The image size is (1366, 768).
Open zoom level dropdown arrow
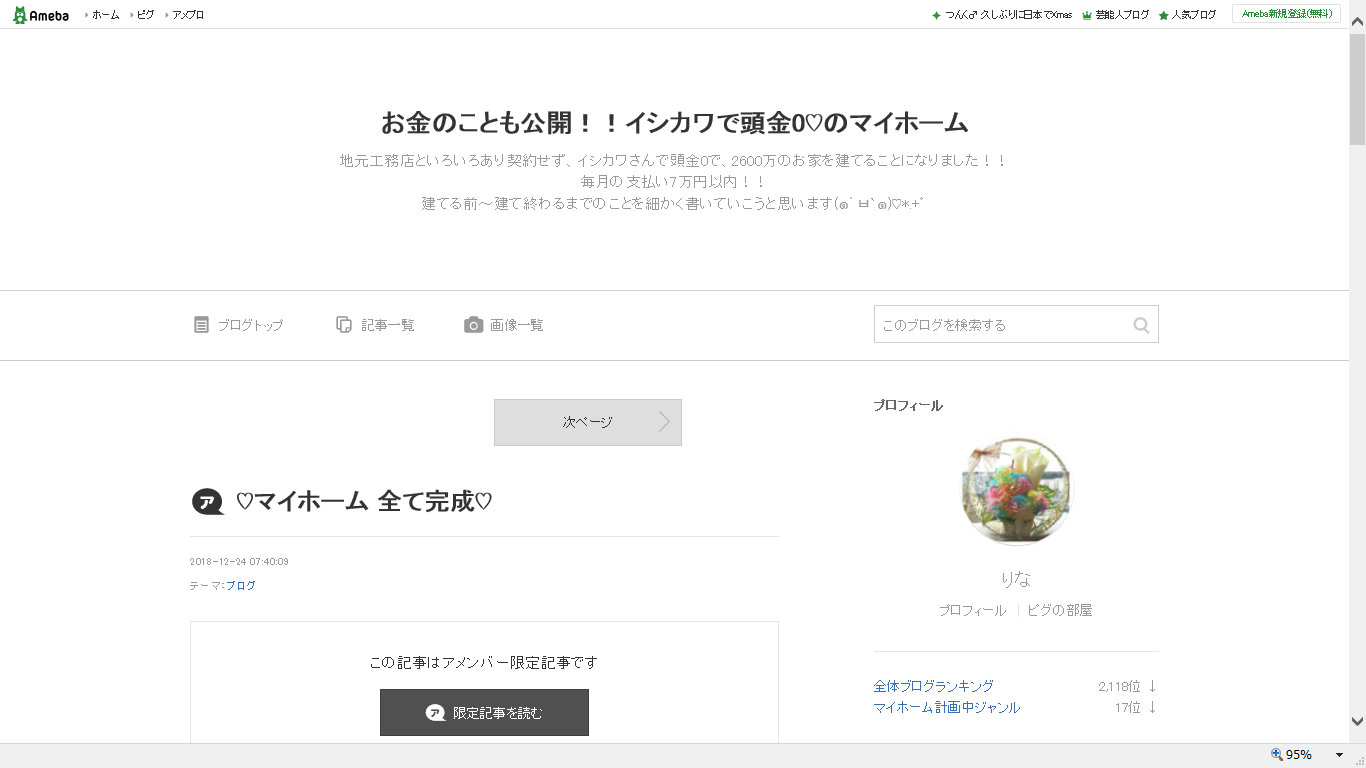coord(1339,755)
